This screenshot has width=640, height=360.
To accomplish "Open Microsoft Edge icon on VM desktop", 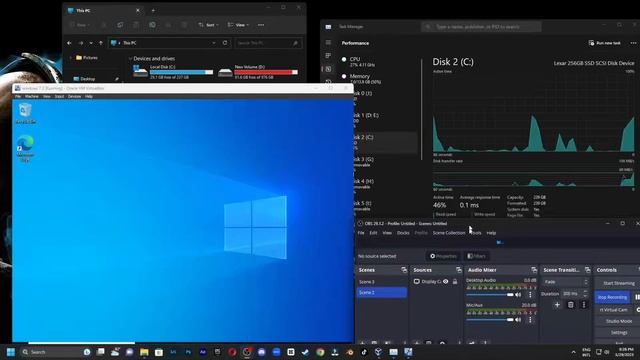I will [25, 149].
